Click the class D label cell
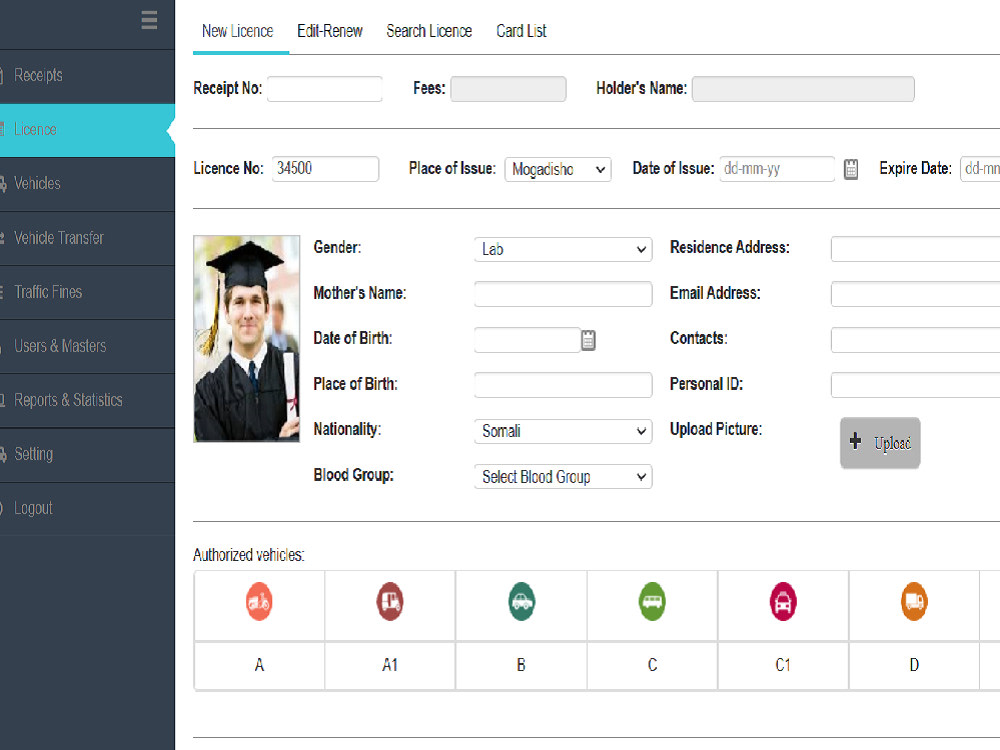Viewport: 1000px width, 750px height. pyautogui.click(x=914, y=665)
